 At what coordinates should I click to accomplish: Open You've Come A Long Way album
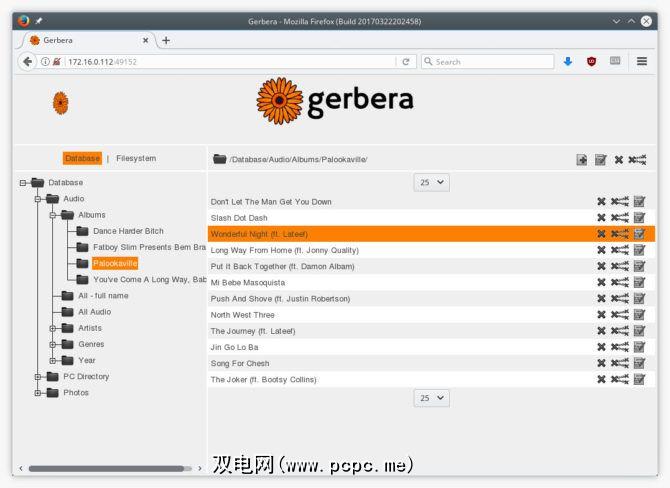[x=150, y=279]
